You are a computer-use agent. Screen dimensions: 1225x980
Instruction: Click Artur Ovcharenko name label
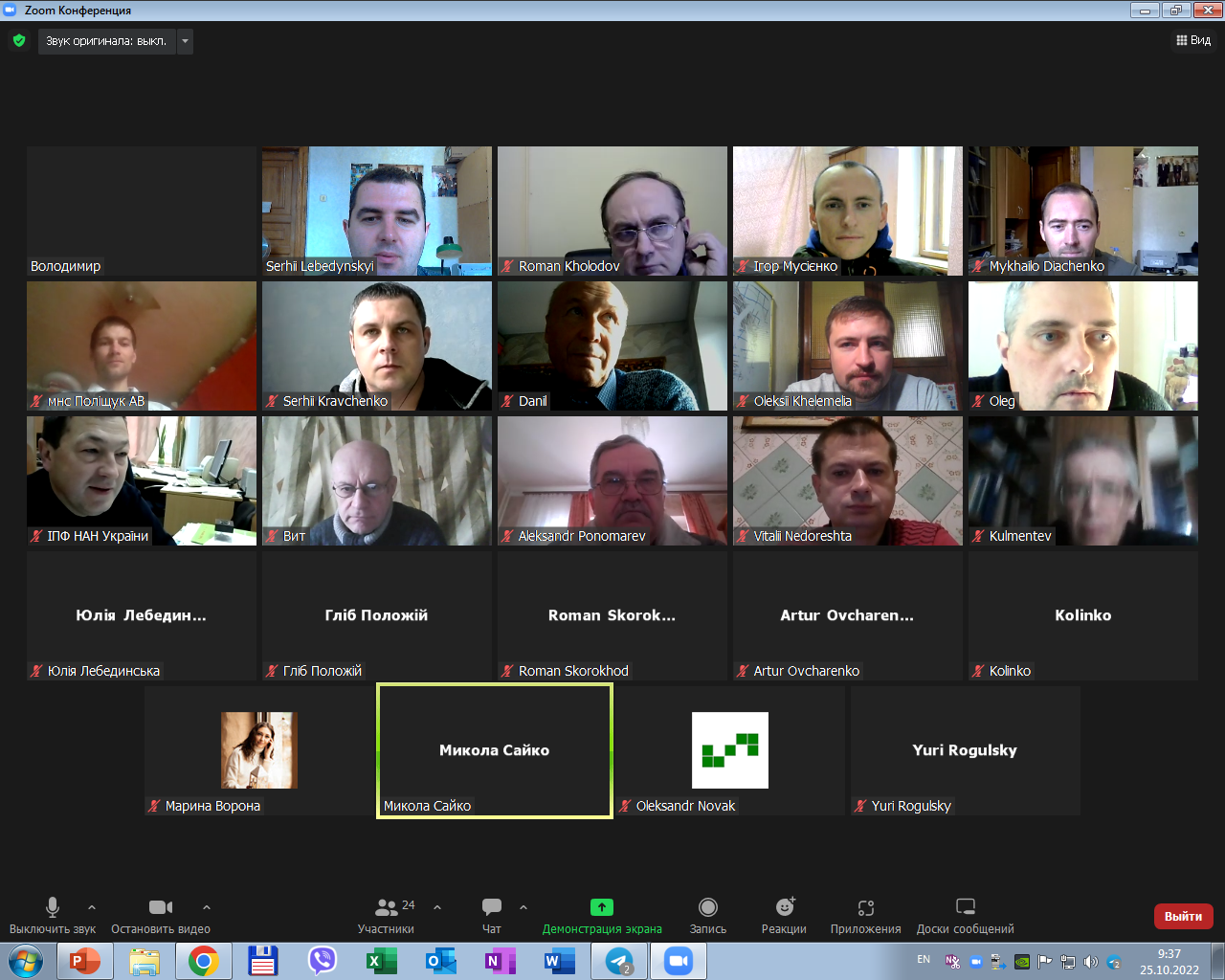point(807,671)
